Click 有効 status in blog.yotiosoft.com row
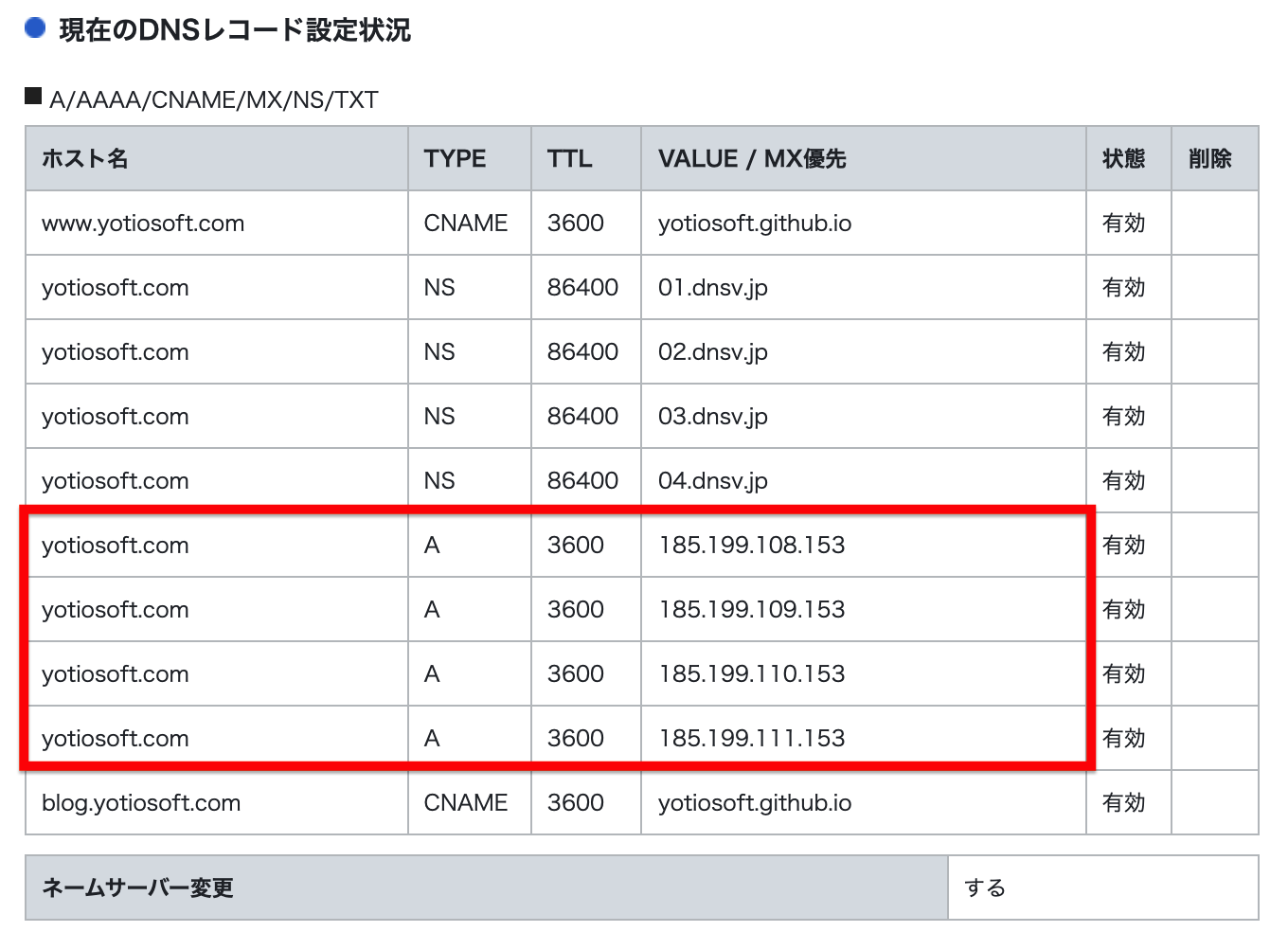Screen dimensions: 1288x932 coord(1124,803)
